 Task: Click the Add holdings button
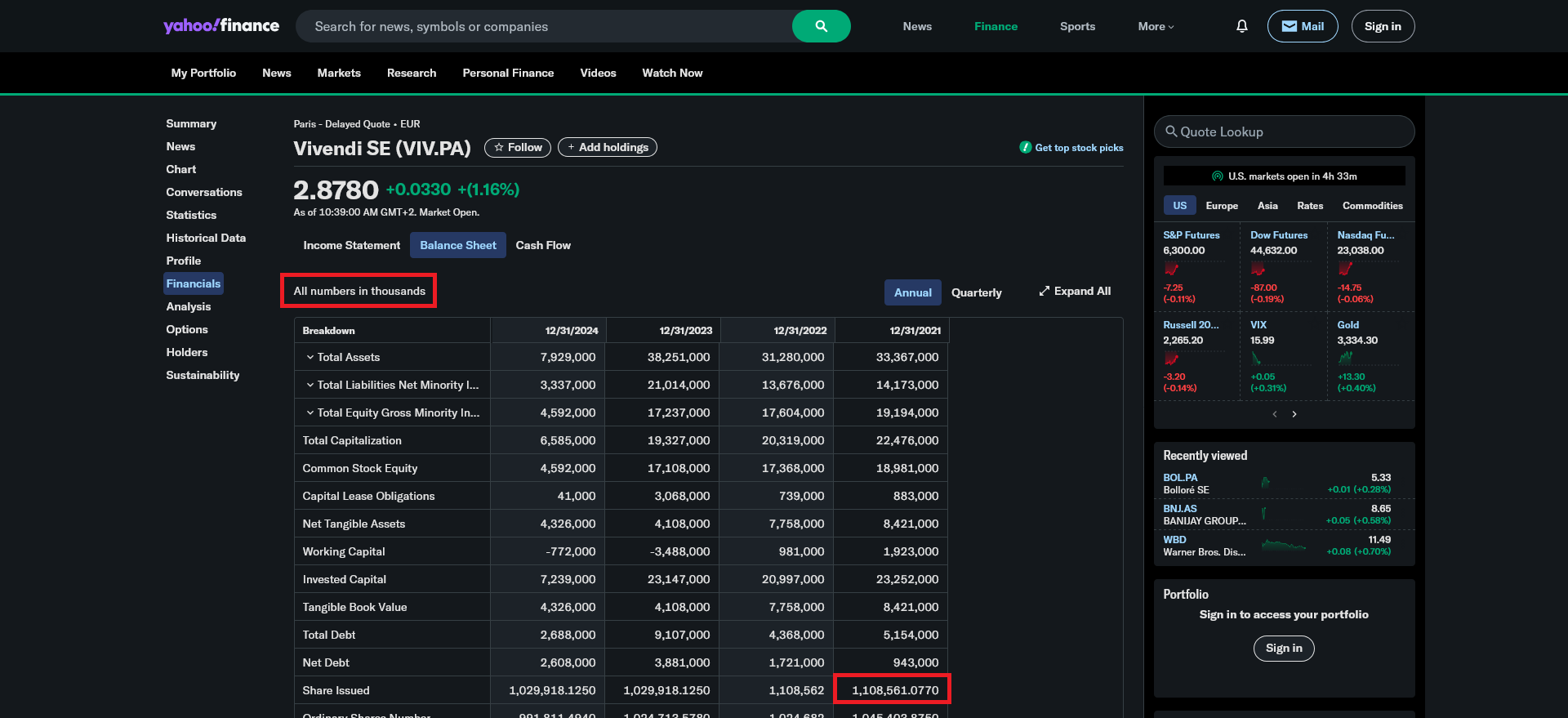click(x=608, y=147)
